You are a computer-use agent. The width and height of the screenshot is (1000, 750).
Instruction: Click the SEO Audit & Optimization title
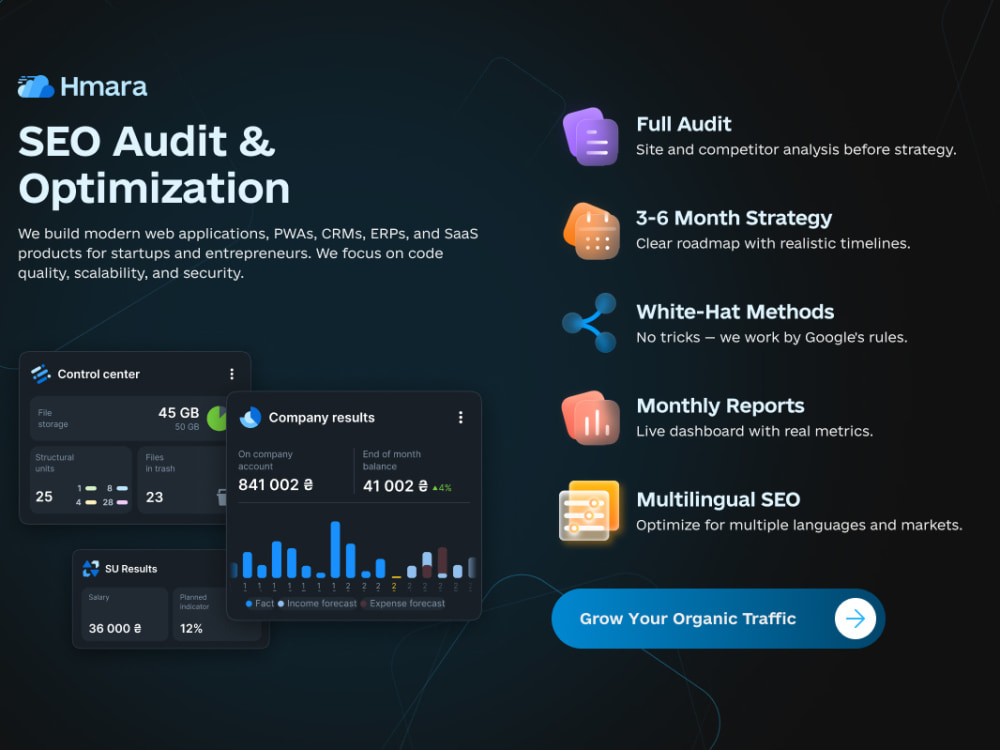(154, 165)
